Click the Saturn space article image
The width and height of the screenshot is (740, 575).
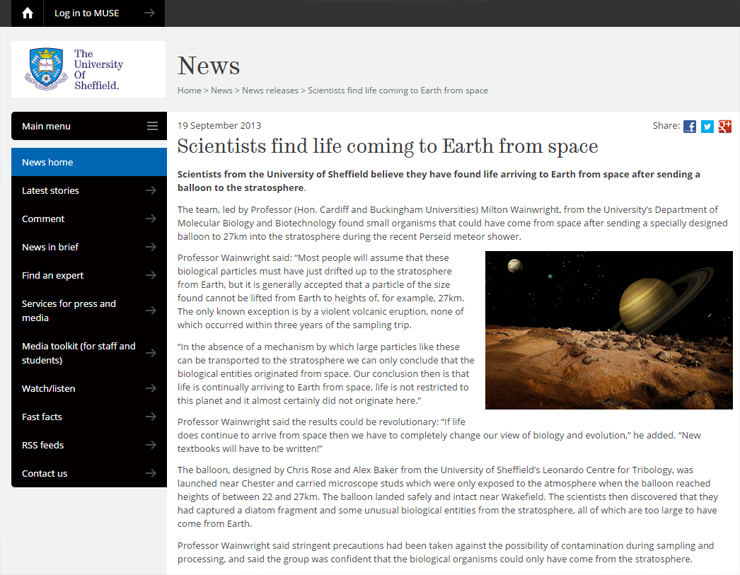[x=608, y=330]
